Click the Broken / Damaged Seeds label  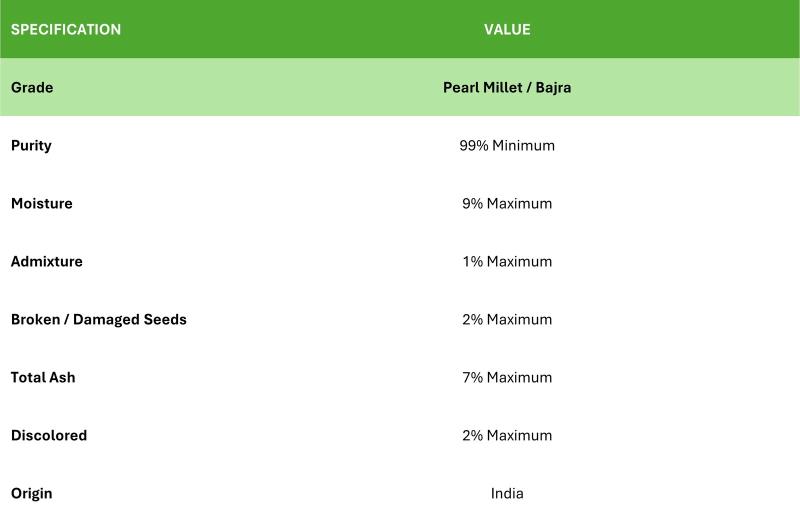[x=99, y=319]
